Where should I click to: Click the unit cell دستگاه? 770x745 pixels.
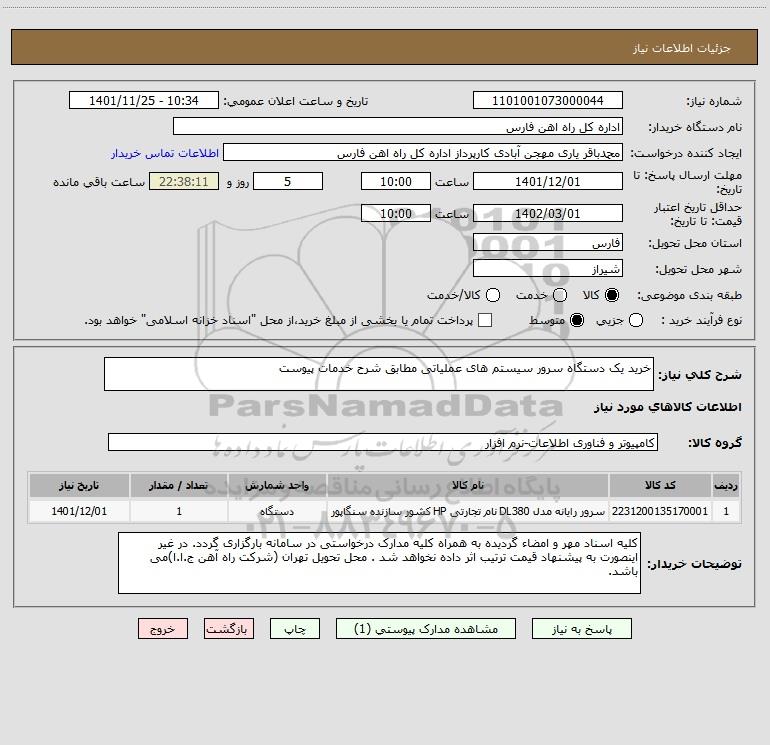277,511
